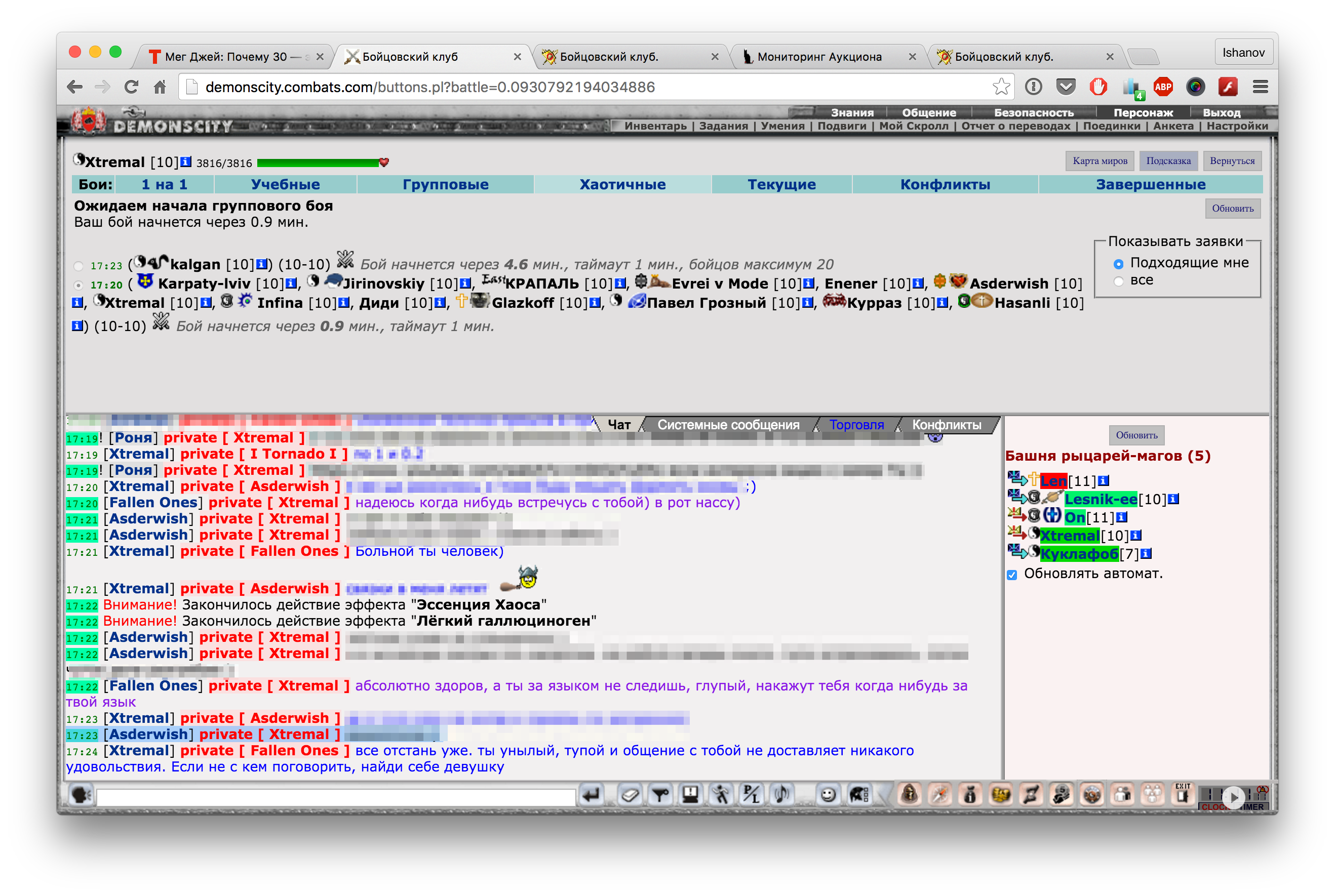Click 'Обновить' button above battle requests

[x=1232, y=209]
